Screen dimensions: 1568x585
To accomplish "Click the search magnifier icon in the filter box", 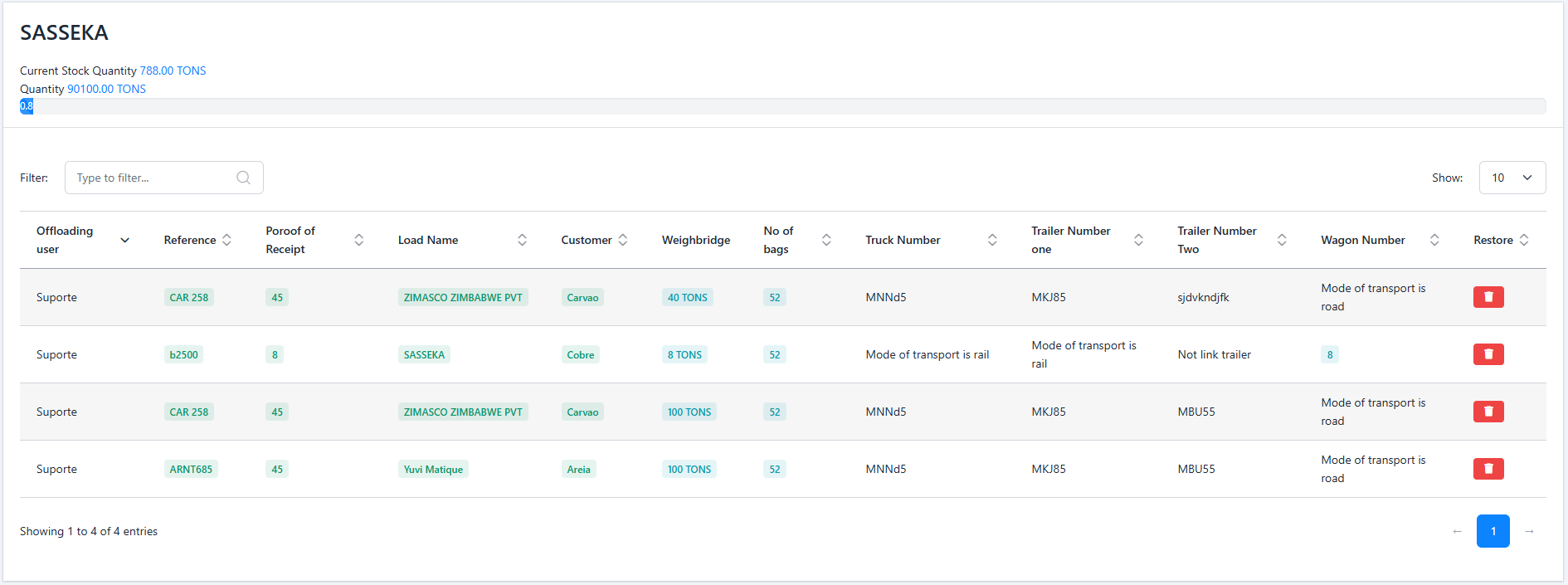I will [243, 178].
